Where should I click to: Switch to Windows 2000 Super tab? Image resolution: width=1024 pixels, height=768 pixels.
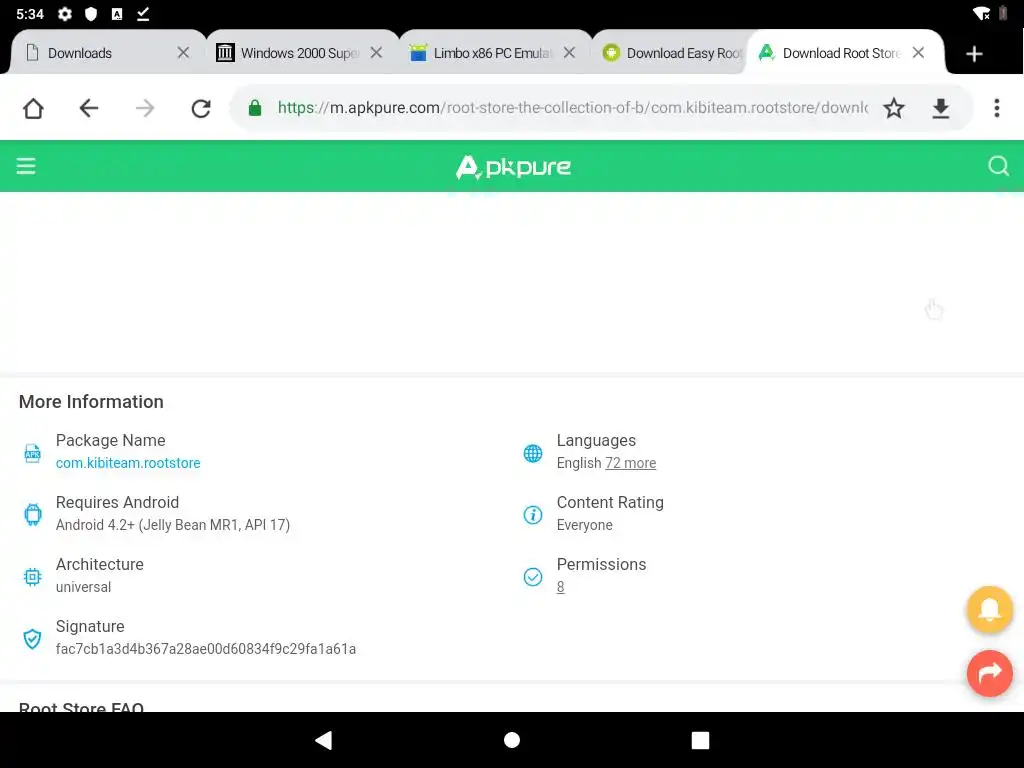[x=299, y=54]
